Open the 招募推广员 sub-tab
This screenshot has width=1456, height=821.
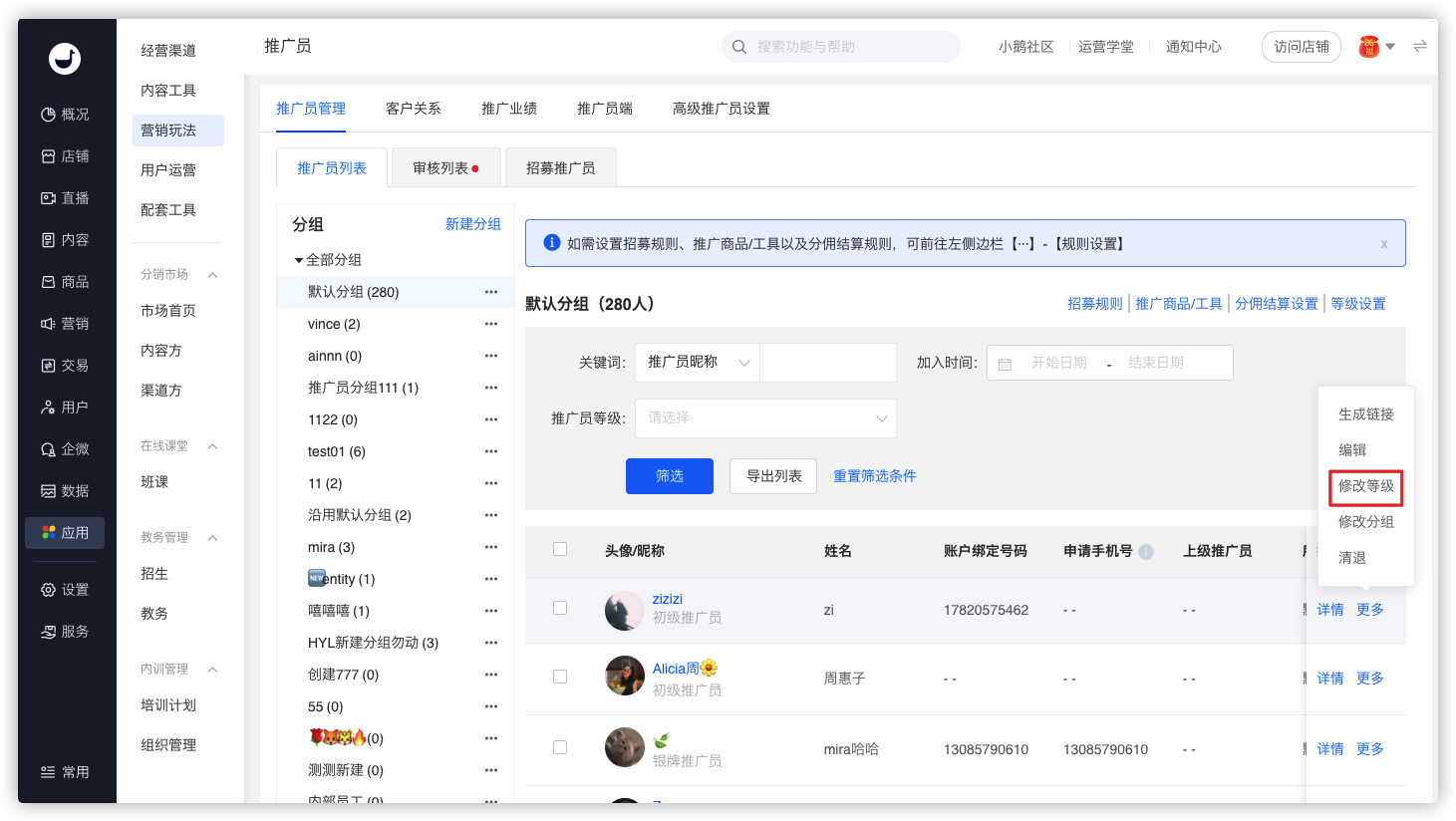[561, 168]
